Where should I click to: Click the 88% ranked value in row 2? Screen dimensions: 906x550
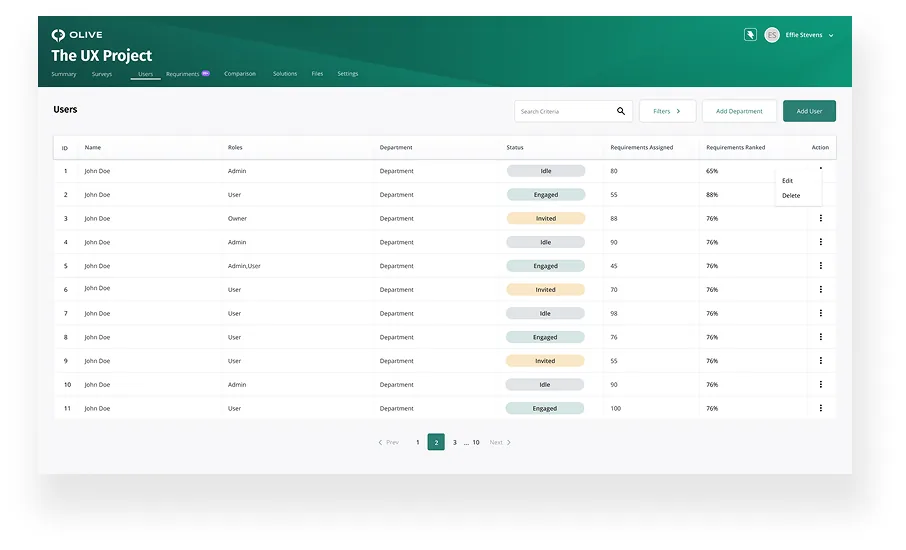click(712, 195)
